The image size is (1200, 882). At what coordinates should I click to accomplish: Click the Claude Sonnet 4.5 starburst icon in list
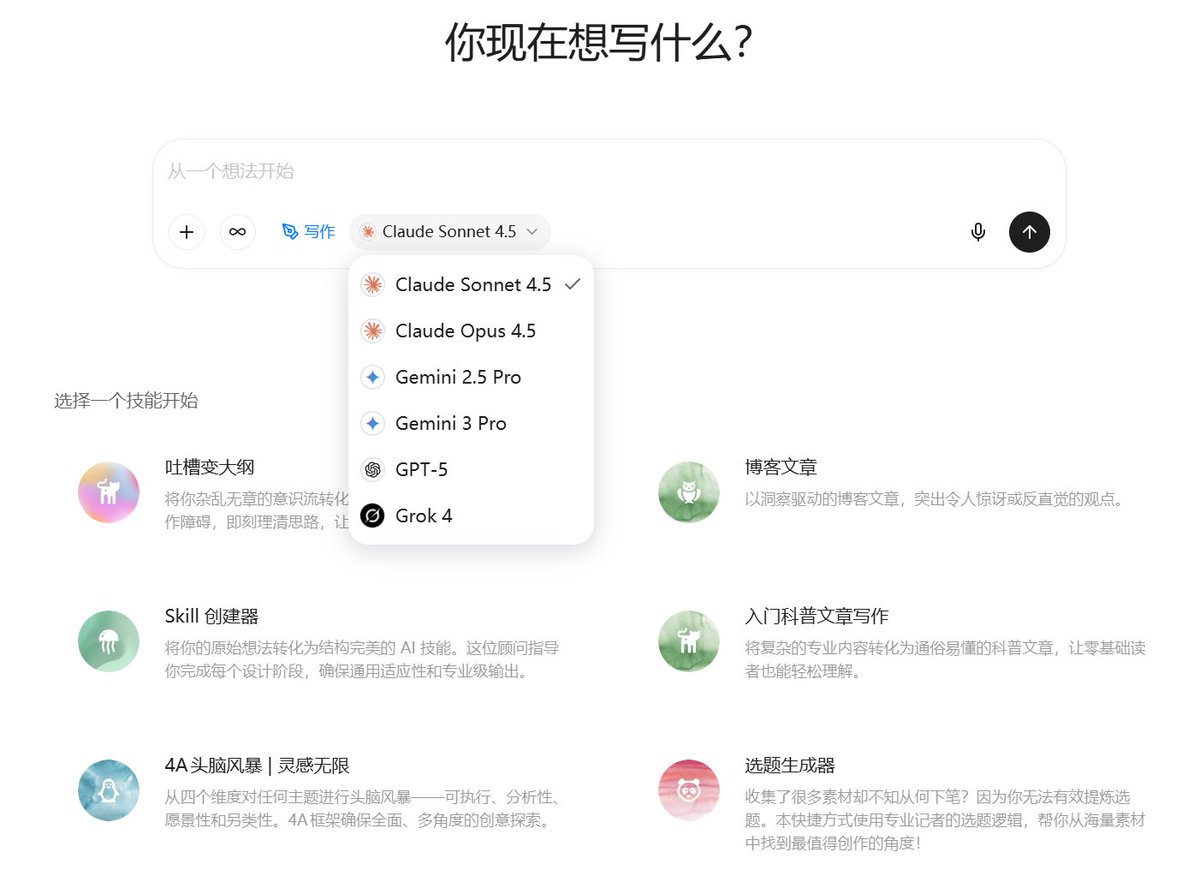pyautogui.click(x=372, y=285)
